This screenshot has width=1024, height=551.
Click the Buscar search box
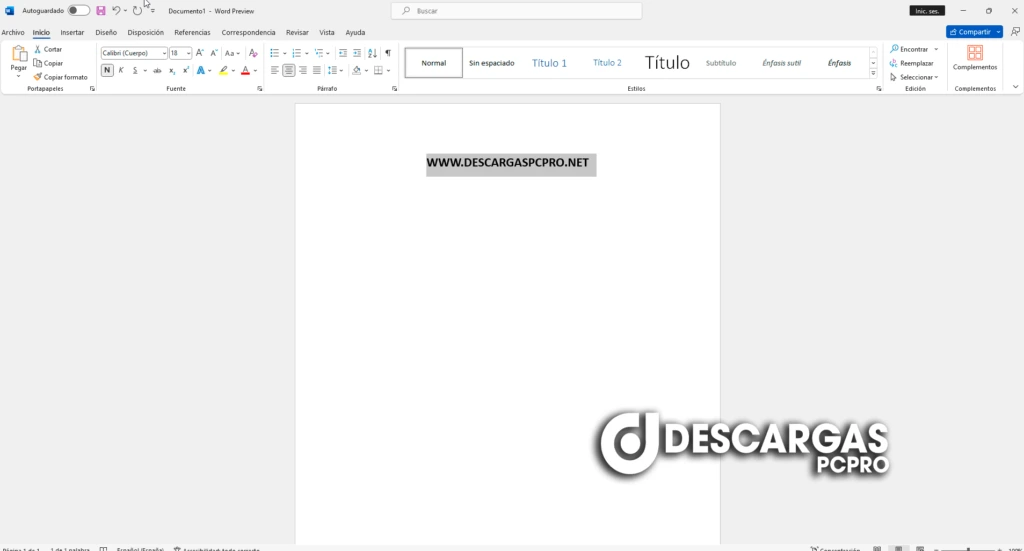tap(516, 11)
